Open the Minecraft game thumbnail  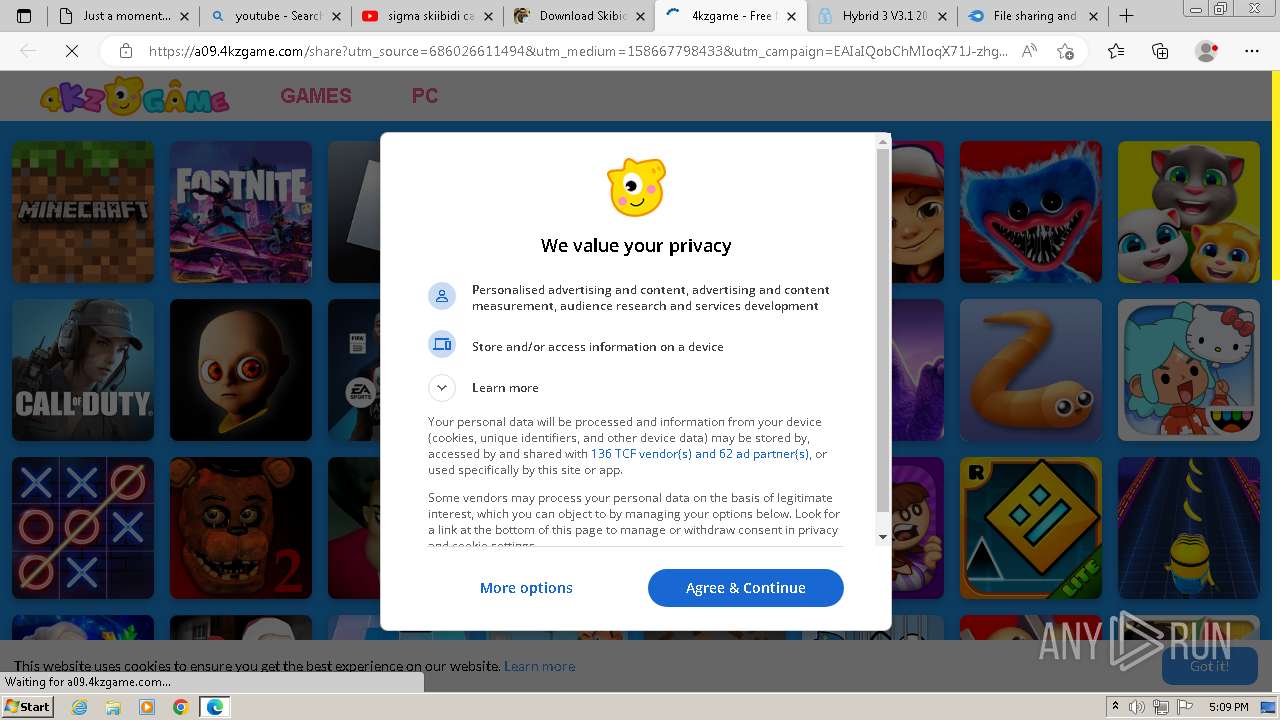coord(83,212)
